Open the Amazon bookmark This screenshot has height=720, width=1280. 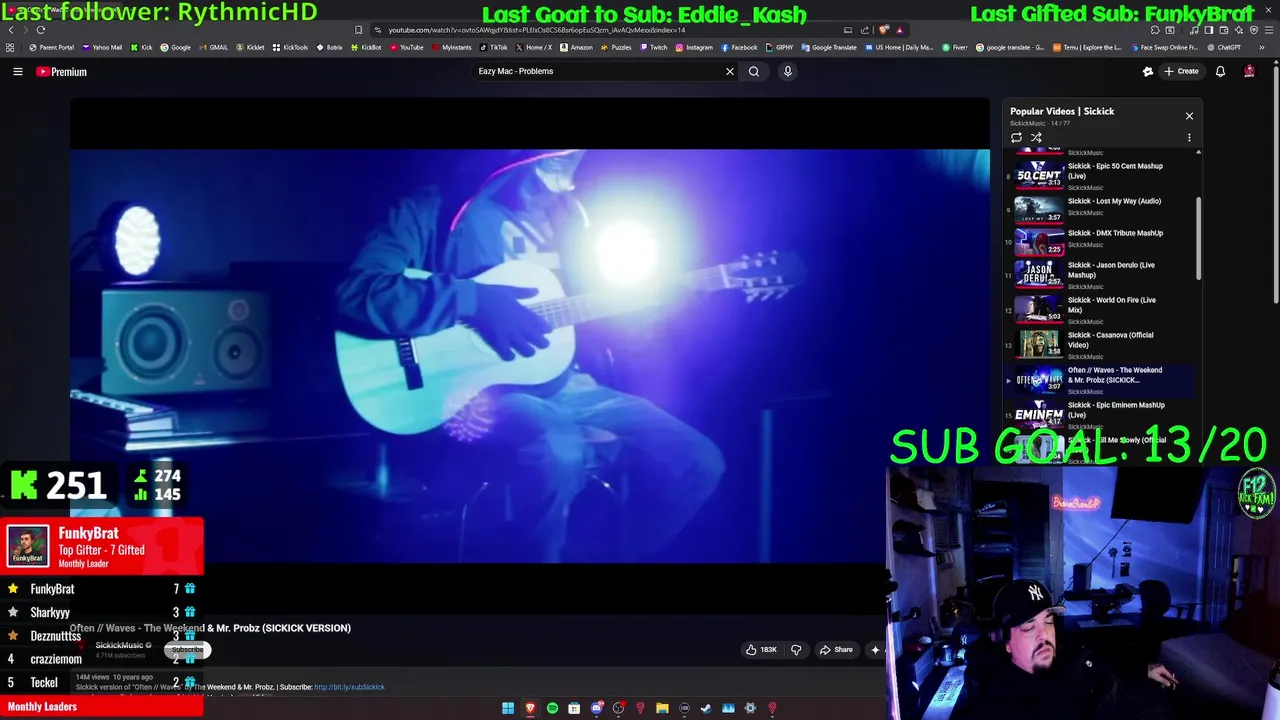pyautogui.click(x=576, y=47)
